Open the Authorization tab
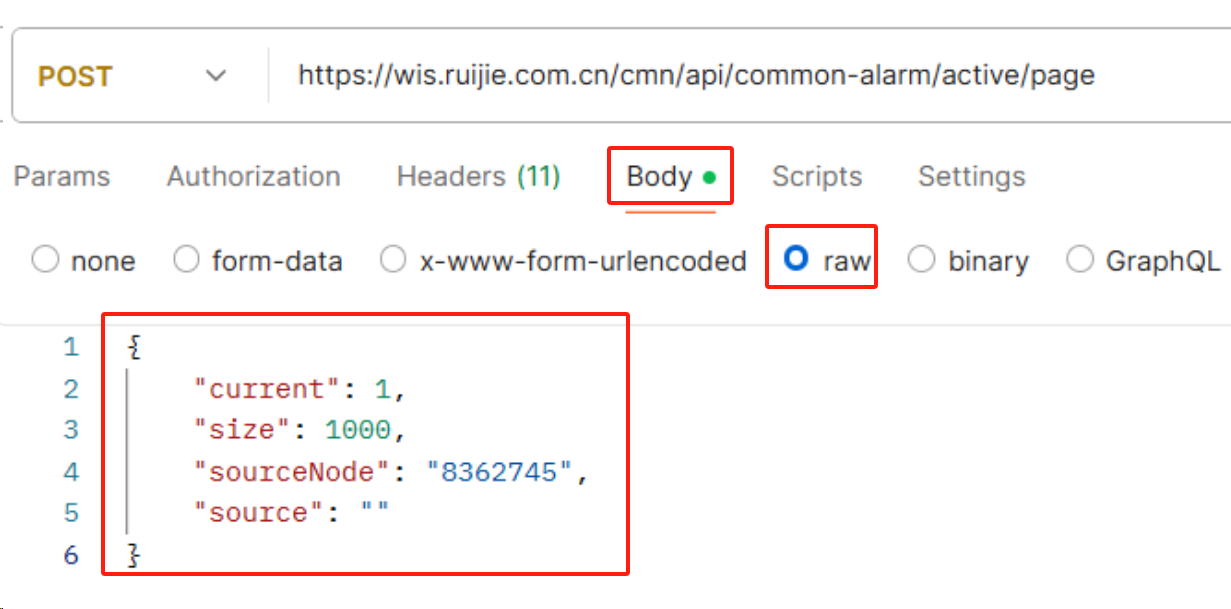The image size is (1231, 609). [254, 177]
